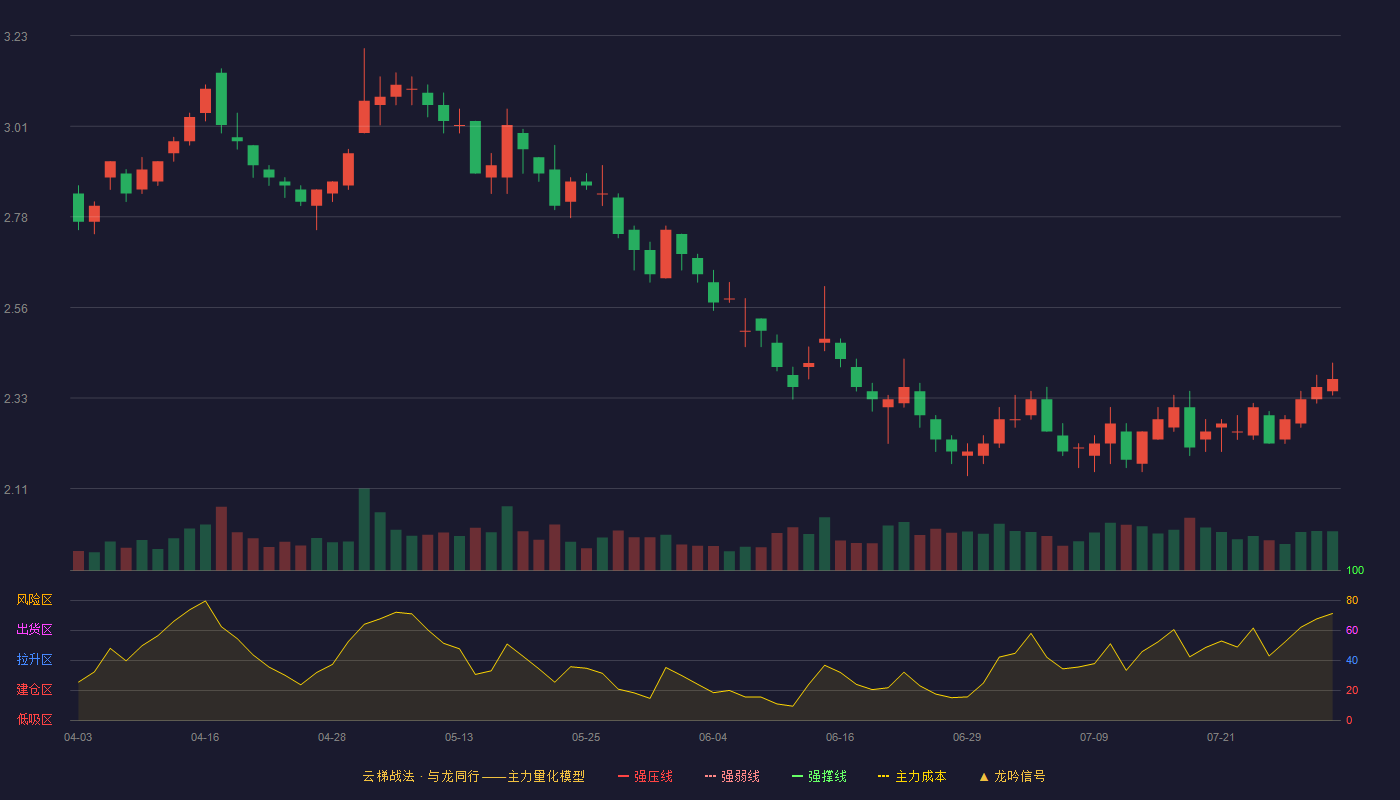
Task: Click the 04-16 date label
Action: coord(205,737)
